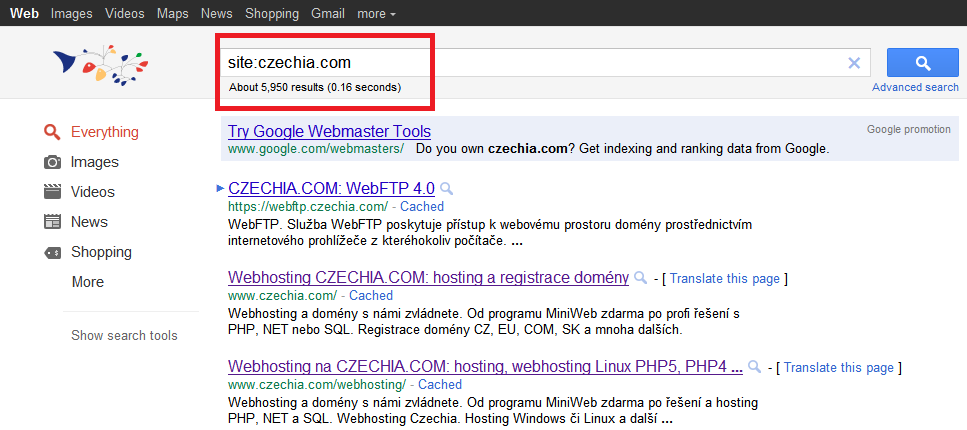Open cached copy of webftp.czechia.com result
The width and height of the screenshot is (967, 430).
tap(422, 207)
